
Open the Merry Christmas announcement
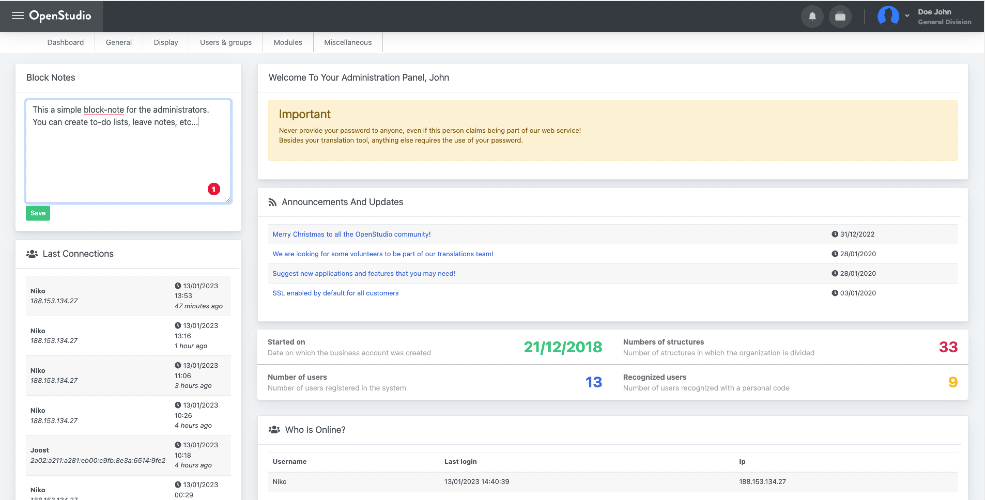click(x=352, y=234)
